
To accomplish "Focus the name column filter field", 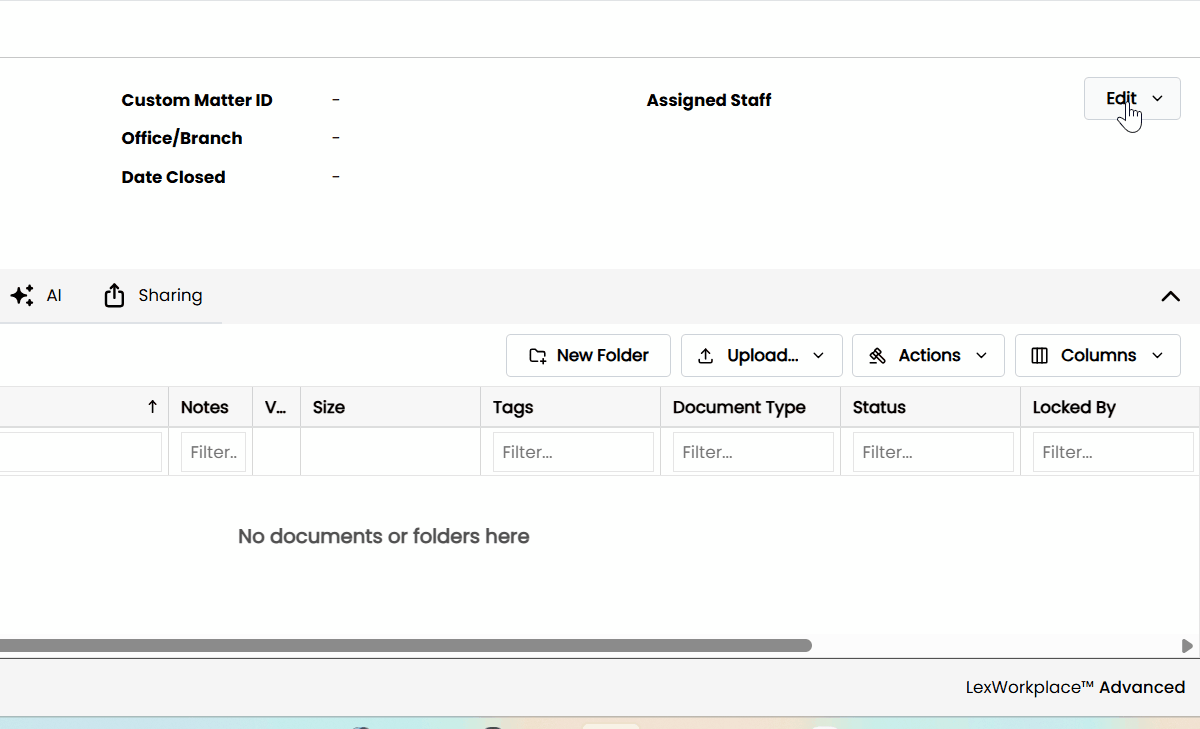I will click(80, 452).
